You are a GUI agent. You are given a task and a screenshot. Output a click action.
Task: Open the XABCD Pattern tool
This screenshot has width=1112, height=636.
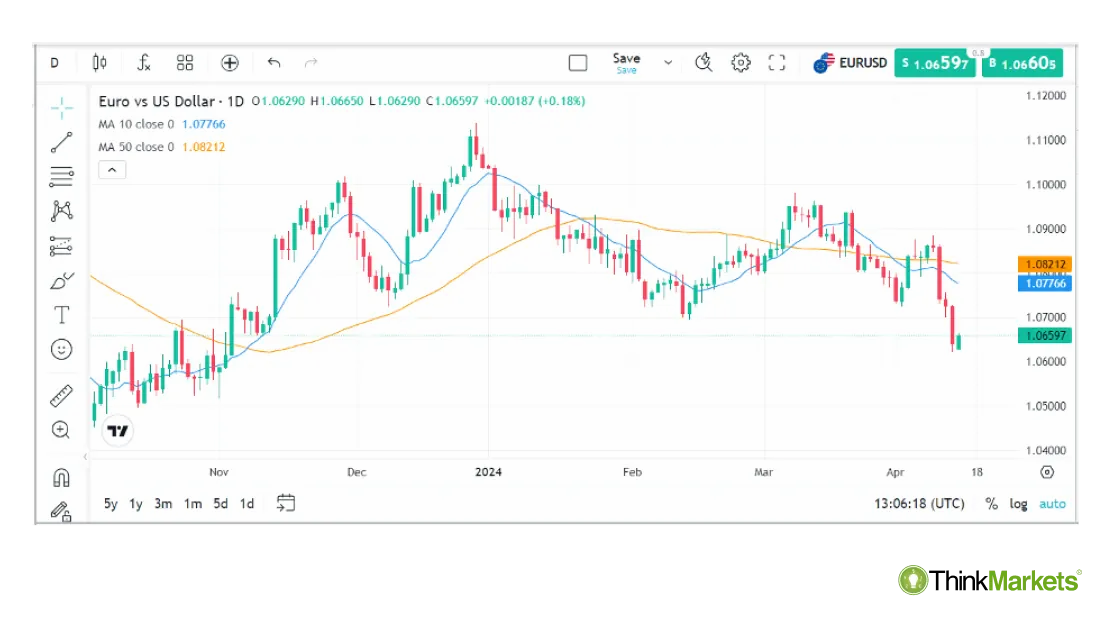tap(61, 211)
